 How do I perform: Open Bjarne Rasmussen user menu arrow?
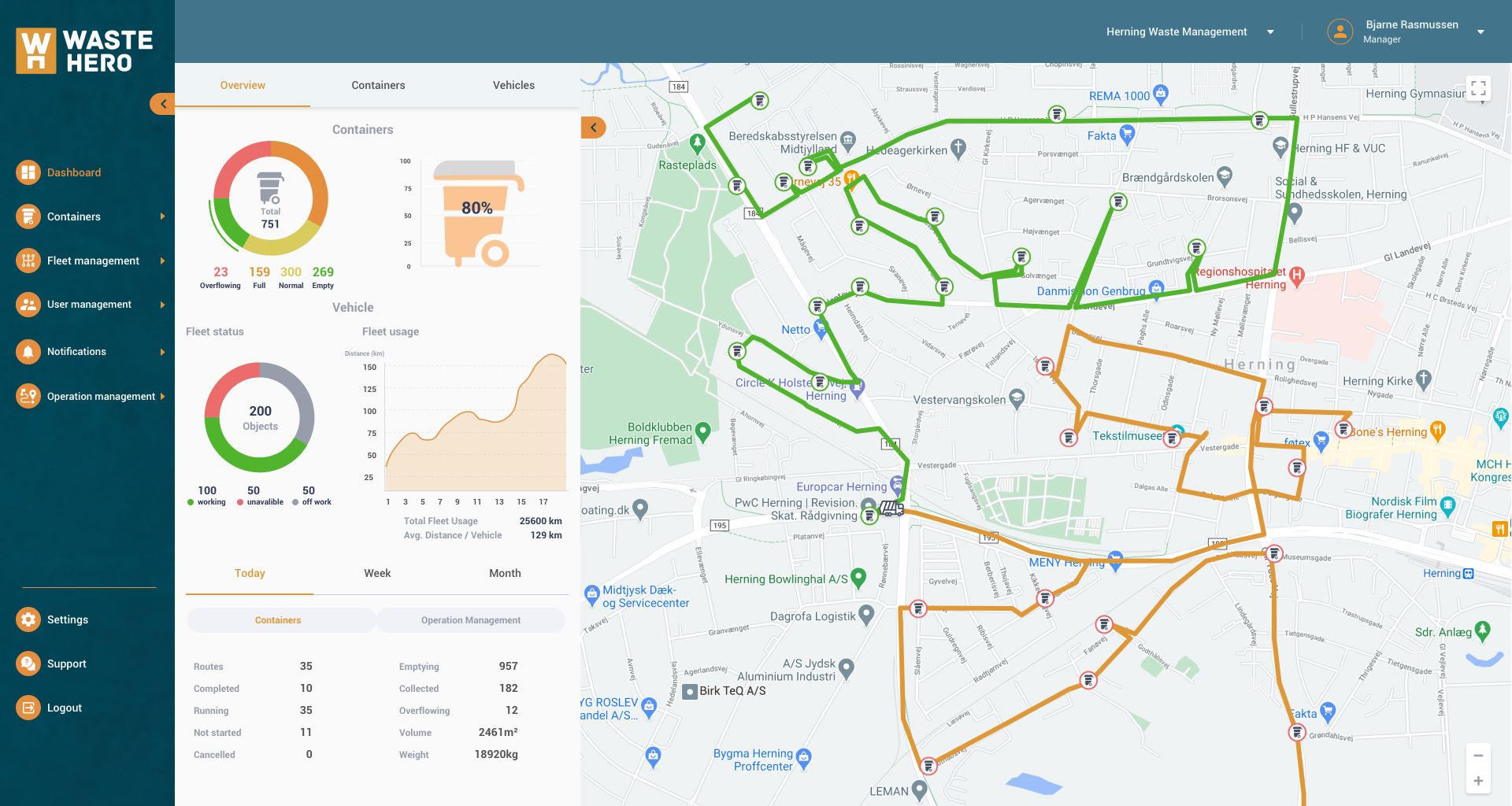coord(1480,32)
